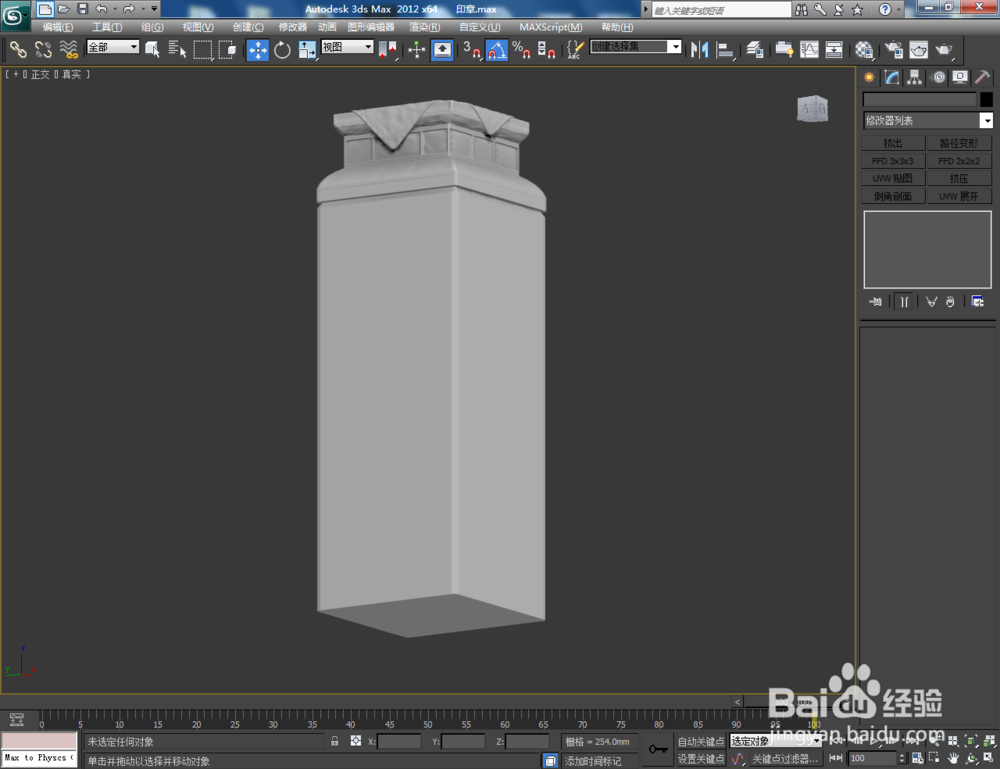Open the 创建(C) menu
Image resolution: width=1000 pixels, height=769 pixels.
coord(247,27)
